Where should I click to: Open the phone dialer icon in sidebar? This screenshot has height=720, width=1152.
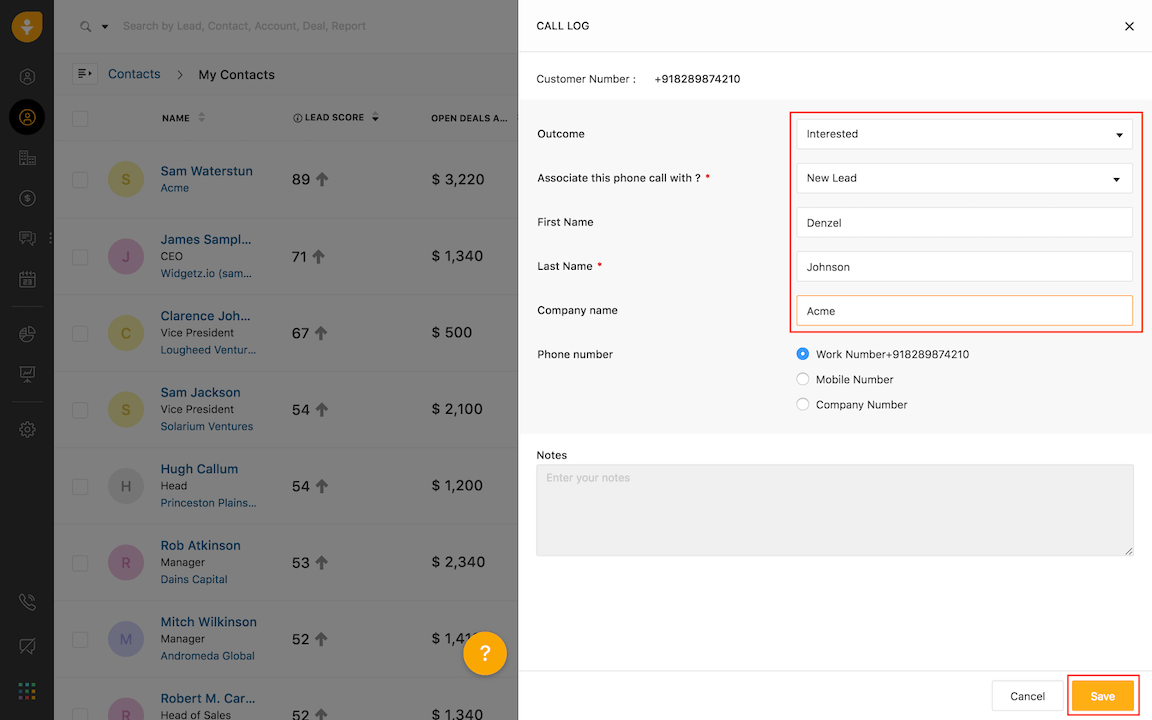pos(27,602)
